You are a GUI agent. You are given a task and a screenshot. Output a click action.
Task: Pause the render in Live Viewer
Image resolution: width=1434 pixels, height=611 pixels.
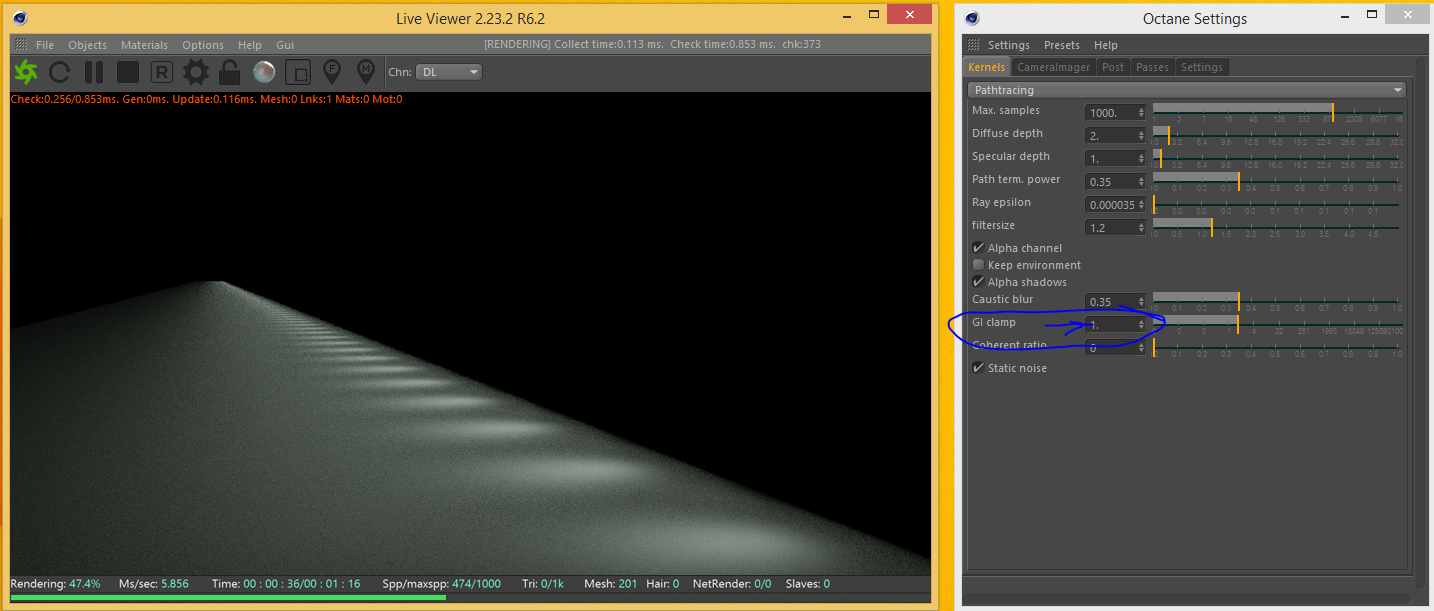point(94,72)
